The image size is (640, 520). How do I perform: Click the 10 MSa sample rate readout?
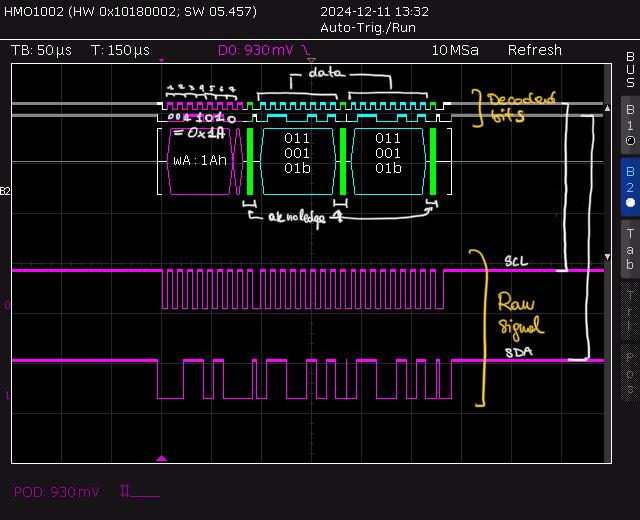pos(454,50)
